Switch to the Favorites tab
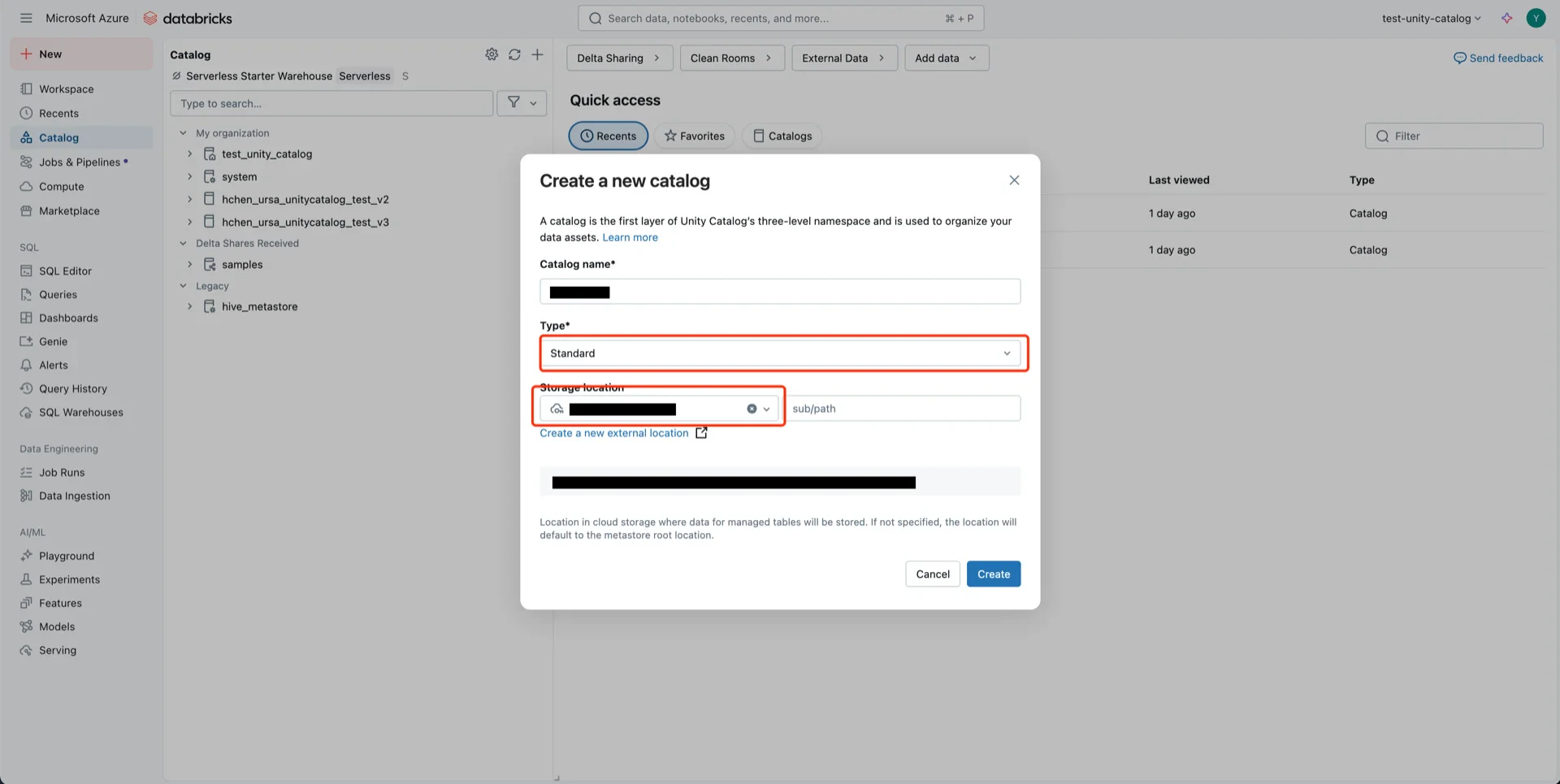The image size is (1560, 784). coord(695,136)
